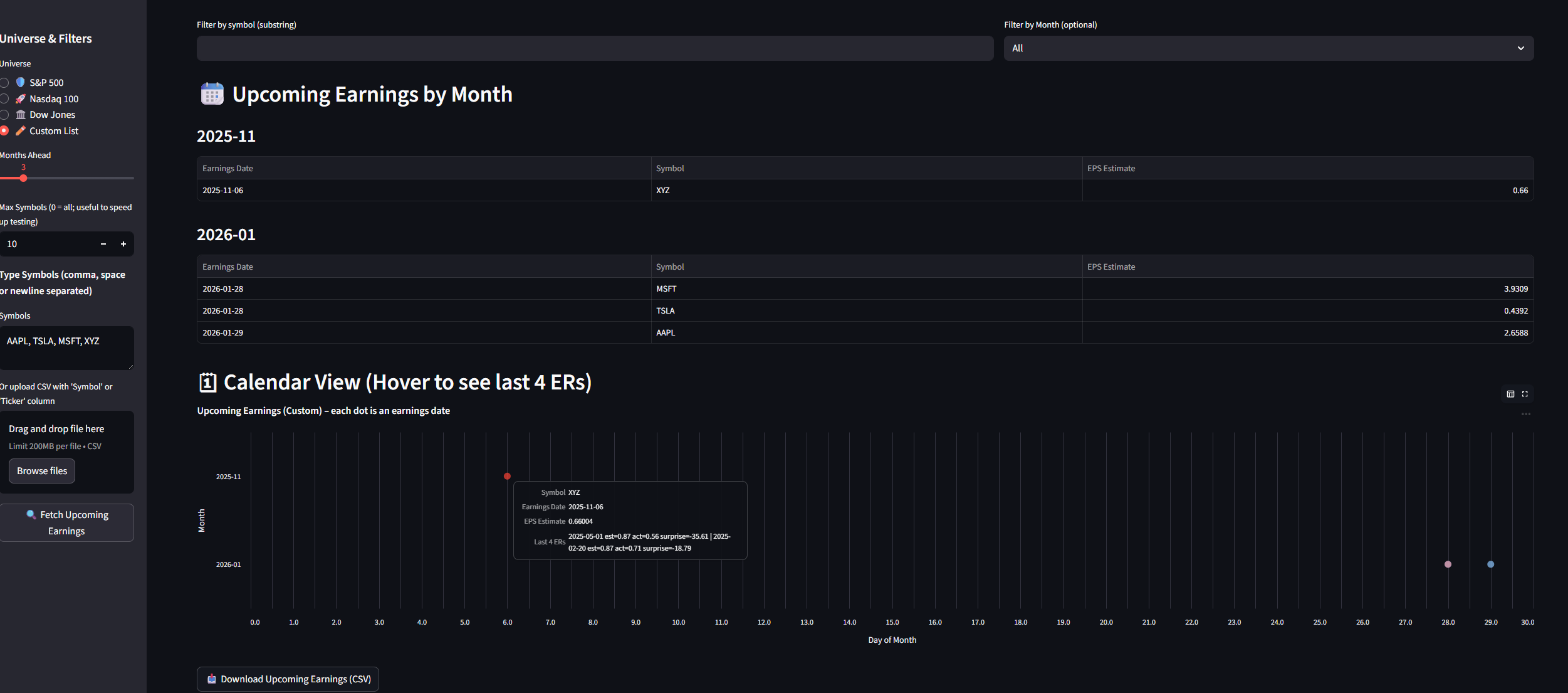The width and height of the screenshot is (1568, 693).
Task: Sort 2026-01 table by EPS Estimate header
Action: pos(1111,267)
